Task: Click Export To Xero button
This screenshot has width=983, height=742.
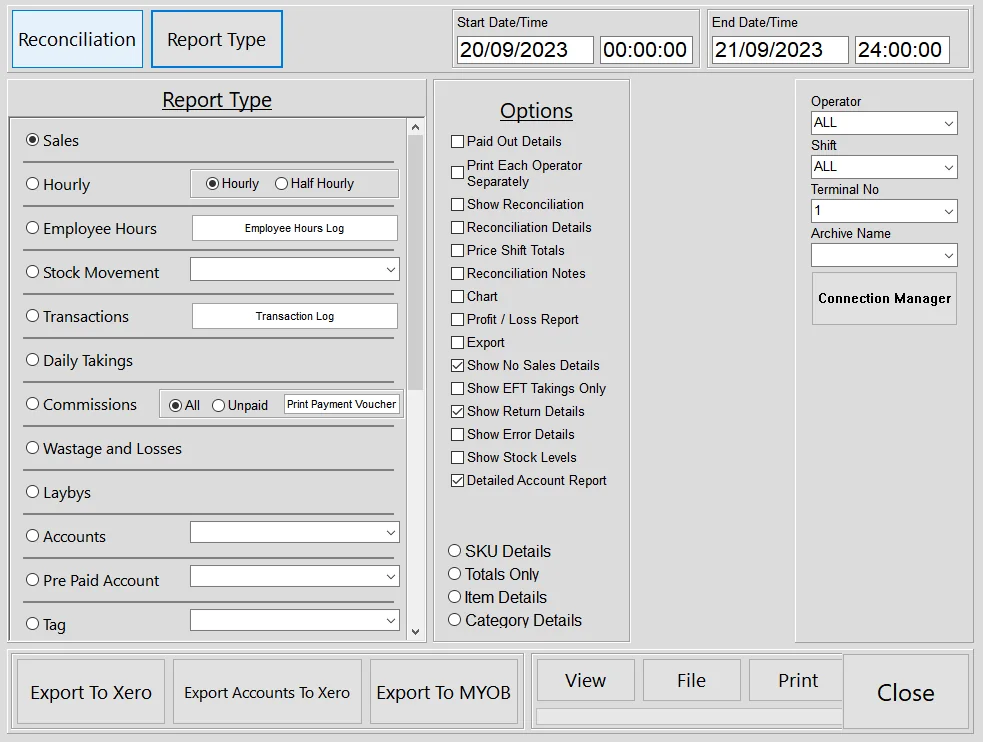Action: [91, 692]
